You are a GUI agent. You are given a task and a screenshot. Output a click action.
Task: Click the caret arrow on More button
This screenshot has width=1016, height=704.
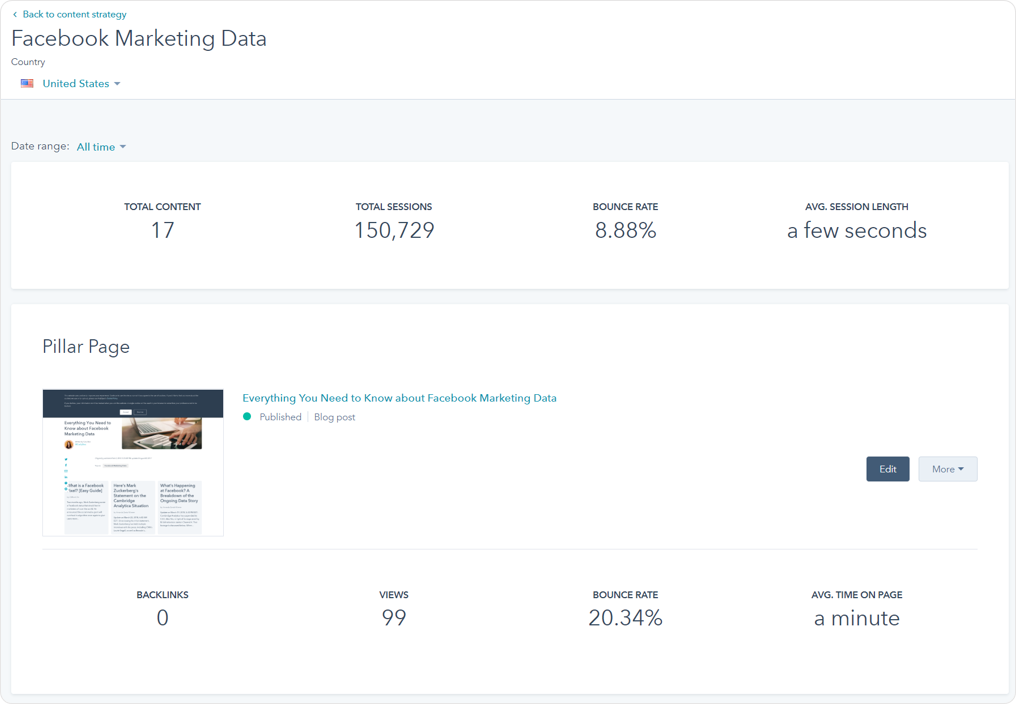tap(961, 469)
